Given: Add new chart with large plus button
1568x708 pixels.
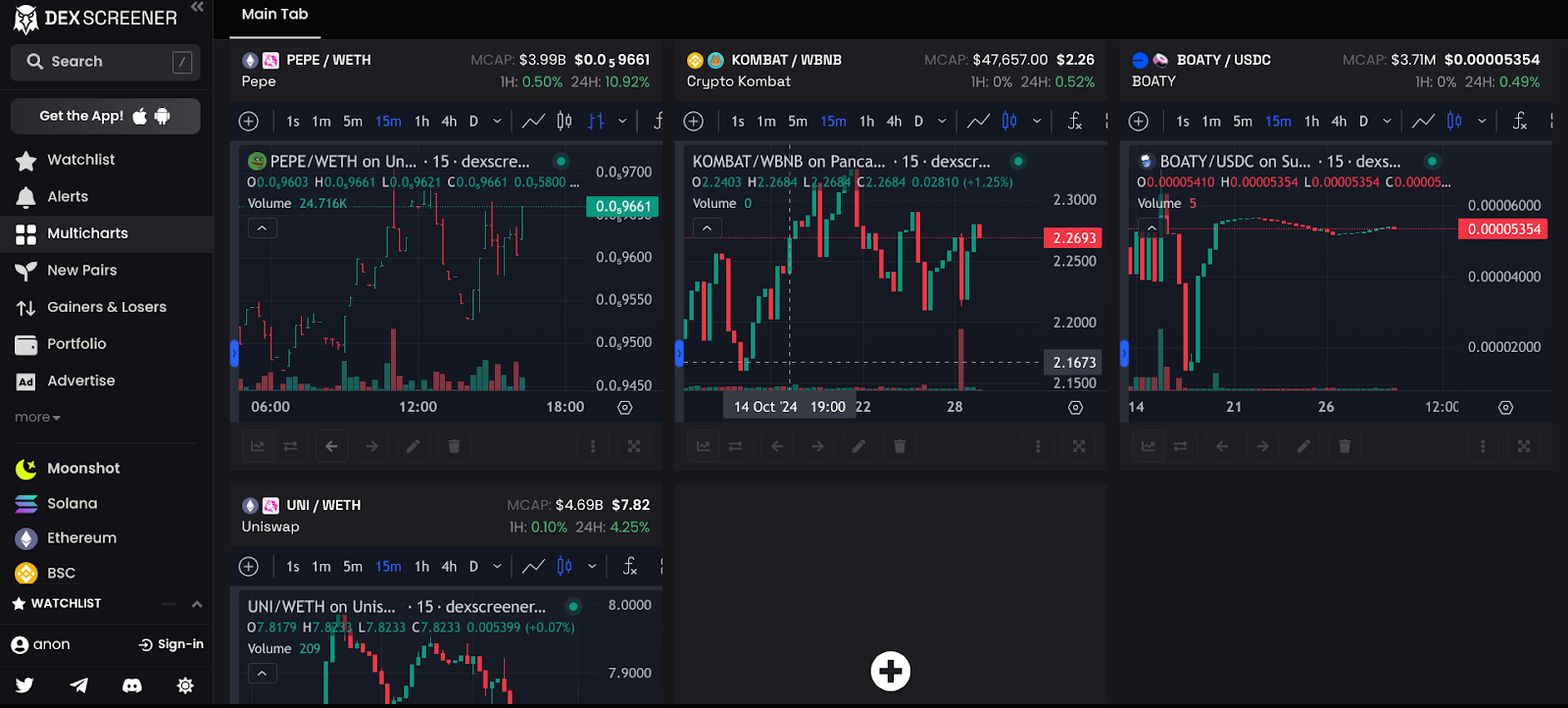Looking at the screenshot, I should click(891, 672).
